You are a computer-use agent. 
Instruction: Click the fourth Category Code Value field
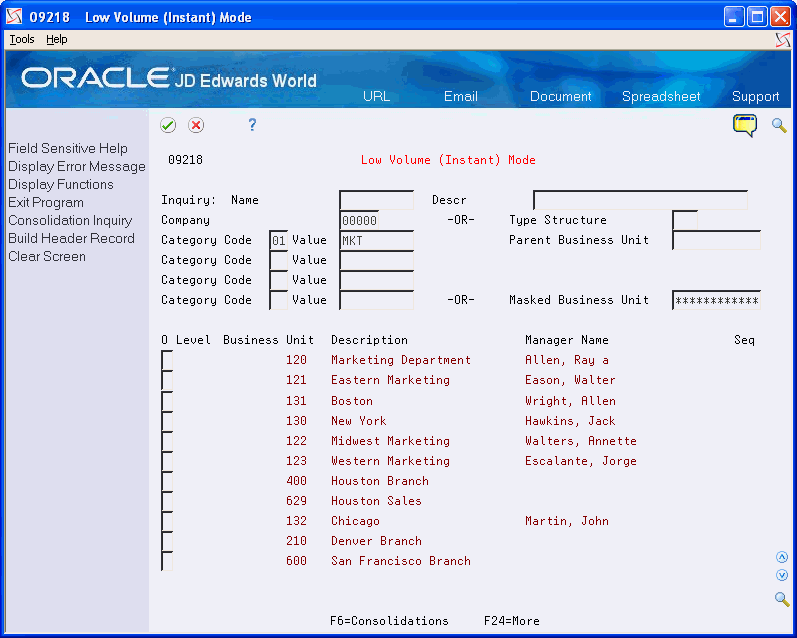pyautogui.click(x=377, y=300)
